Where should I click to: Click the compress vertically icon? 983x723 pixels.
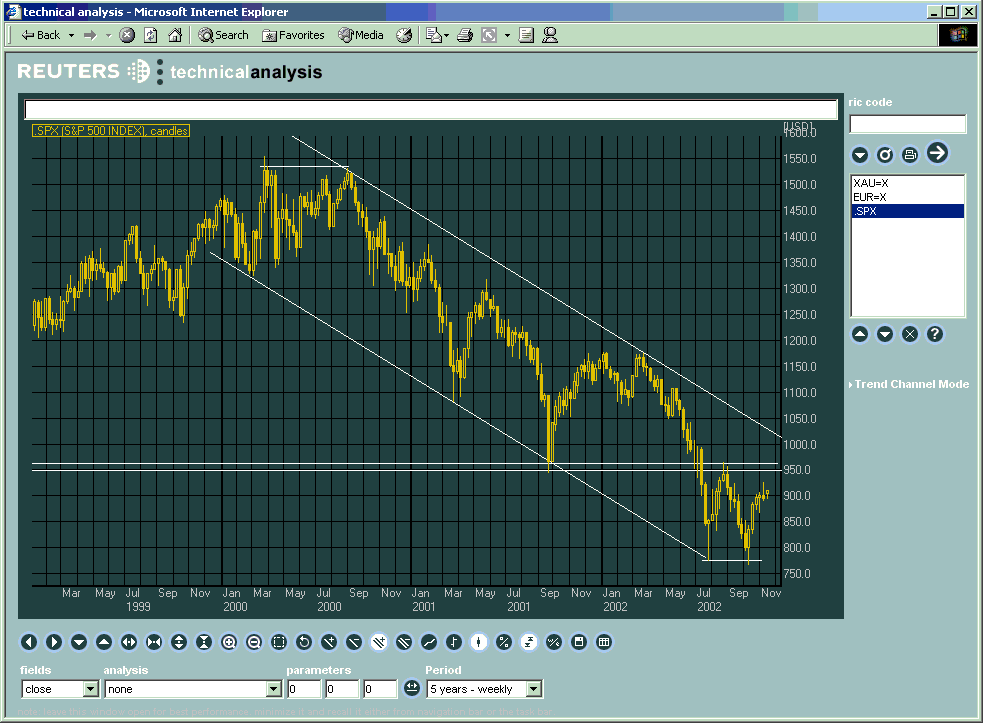[204, 642]
